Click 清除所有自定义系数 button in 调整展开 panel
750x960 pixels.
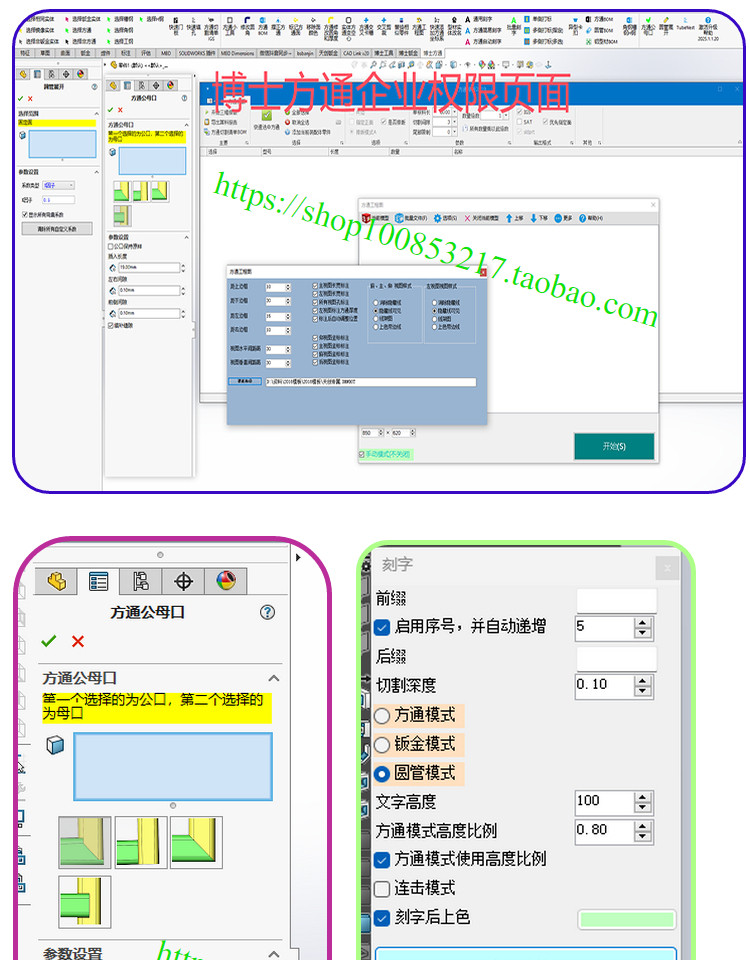click(57, 228)
